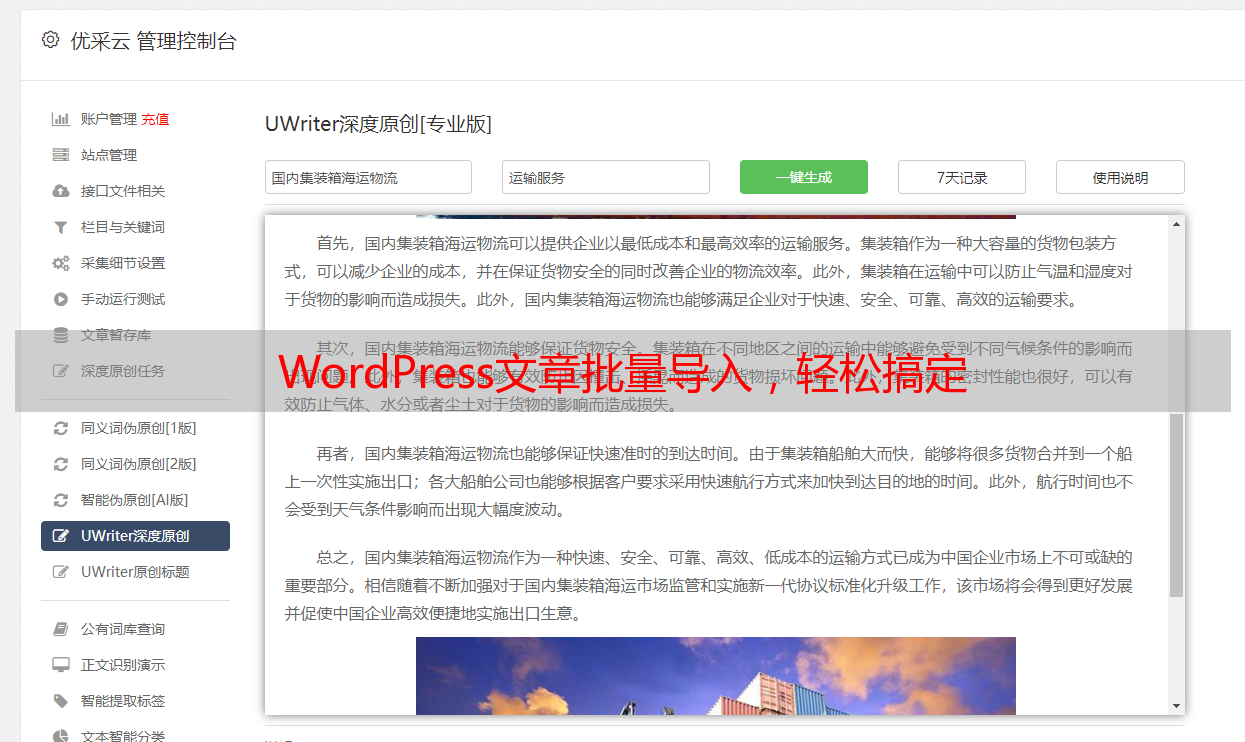Click the 文本智能分类 pie chart icon
The height and width of the screenshot is (742, 1245).
61,736
